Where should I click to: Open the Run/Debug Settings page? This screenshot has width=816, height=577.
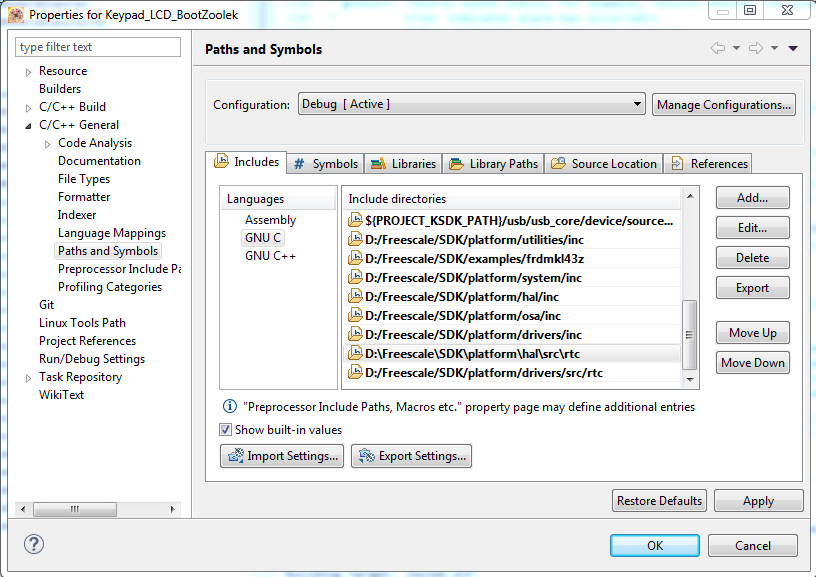(x=92, y=359)
